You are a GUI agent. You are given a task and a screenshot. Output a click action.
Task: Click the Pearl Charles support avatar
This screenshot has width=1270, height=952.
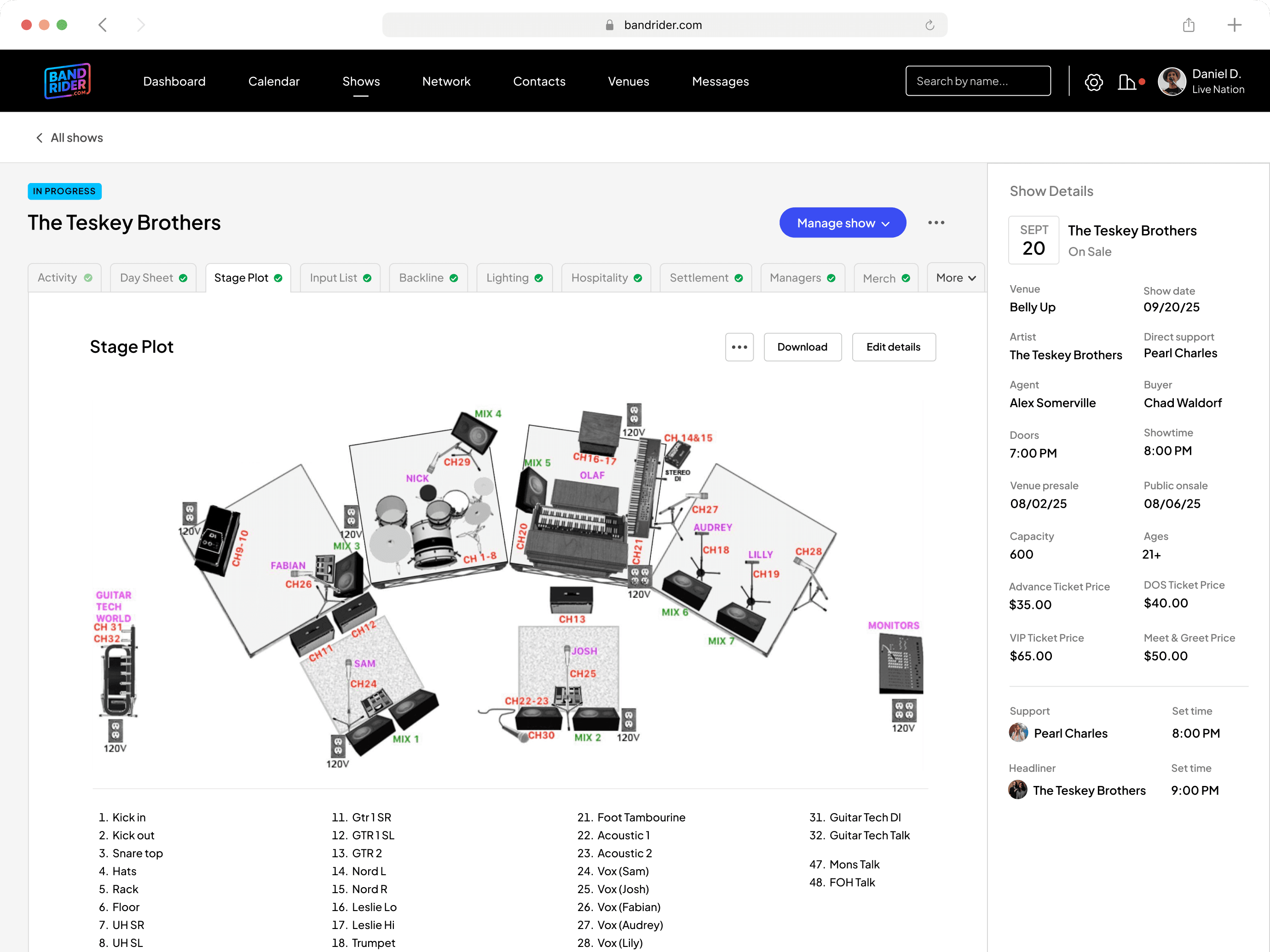click(1018, 733)
